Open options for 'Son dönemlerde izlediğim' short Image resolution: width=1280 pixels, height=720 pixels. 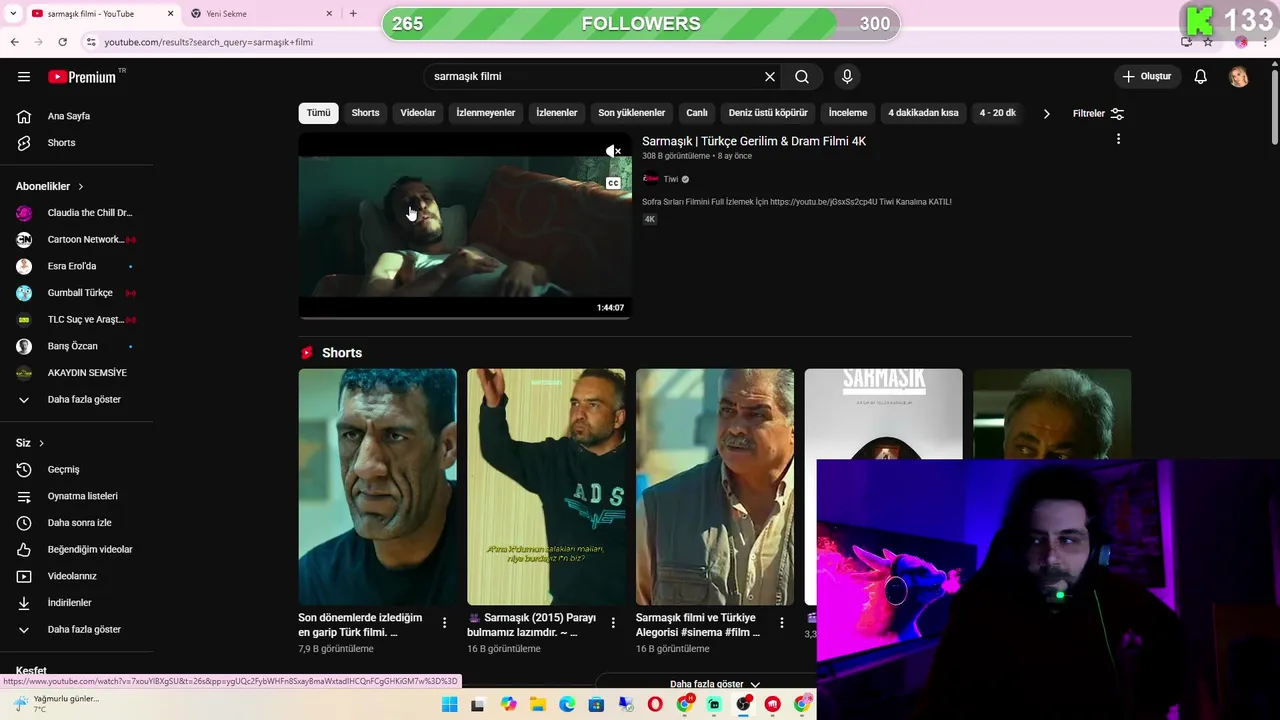445,623
